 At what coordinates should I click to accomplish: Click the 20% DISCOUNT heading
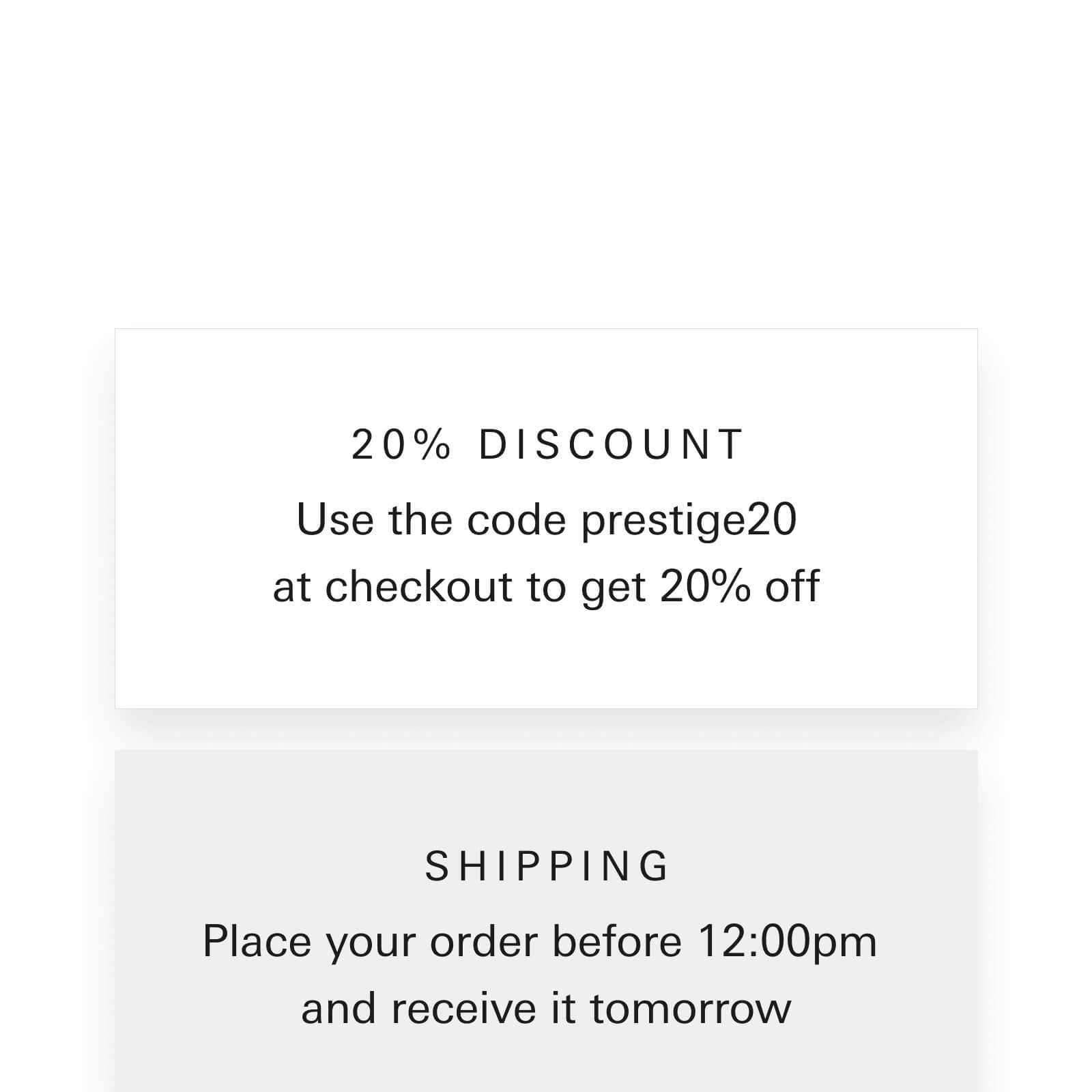(546, 445)
